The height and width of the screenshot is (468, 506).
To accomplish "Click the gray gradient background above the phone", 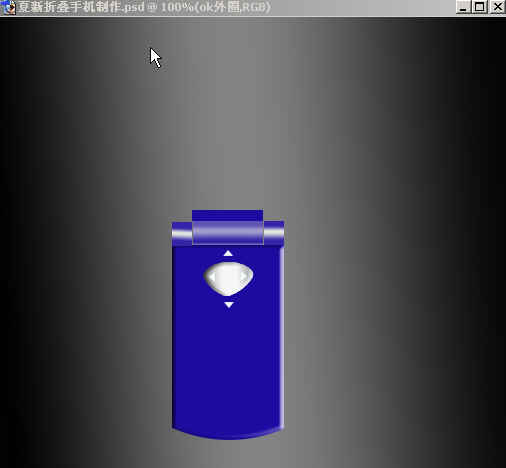I will [233, 117].
